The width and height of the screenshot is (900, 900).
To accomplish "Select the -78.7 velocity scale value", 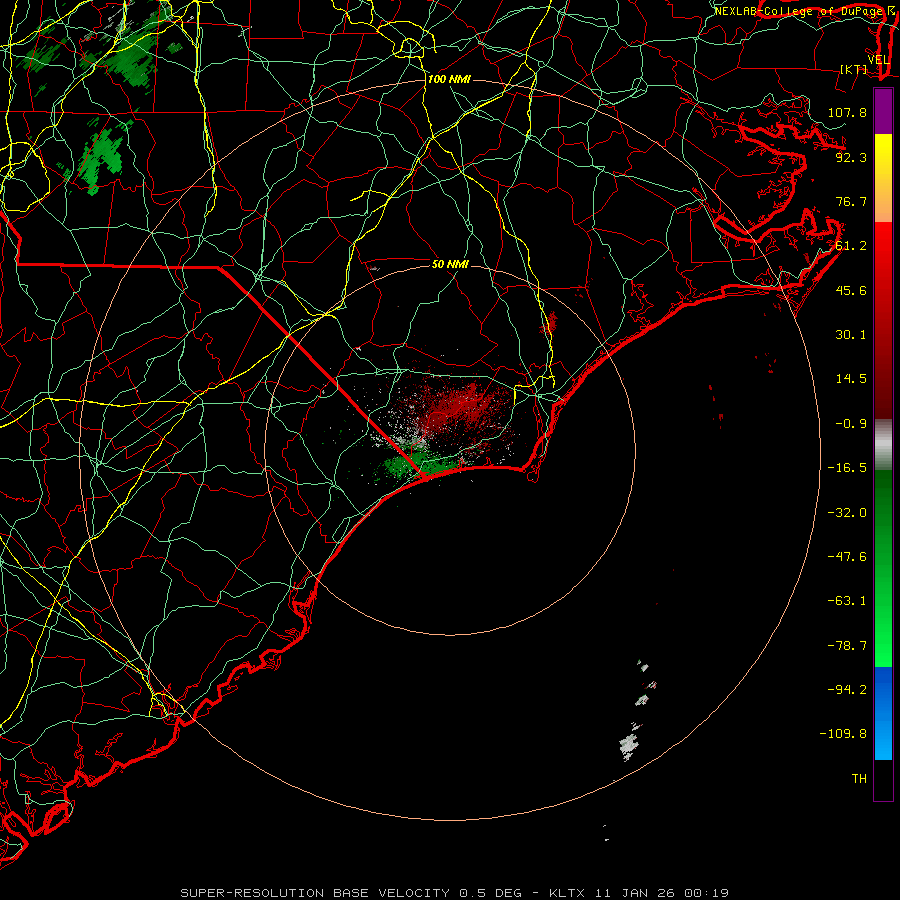I will coord(847,646).
